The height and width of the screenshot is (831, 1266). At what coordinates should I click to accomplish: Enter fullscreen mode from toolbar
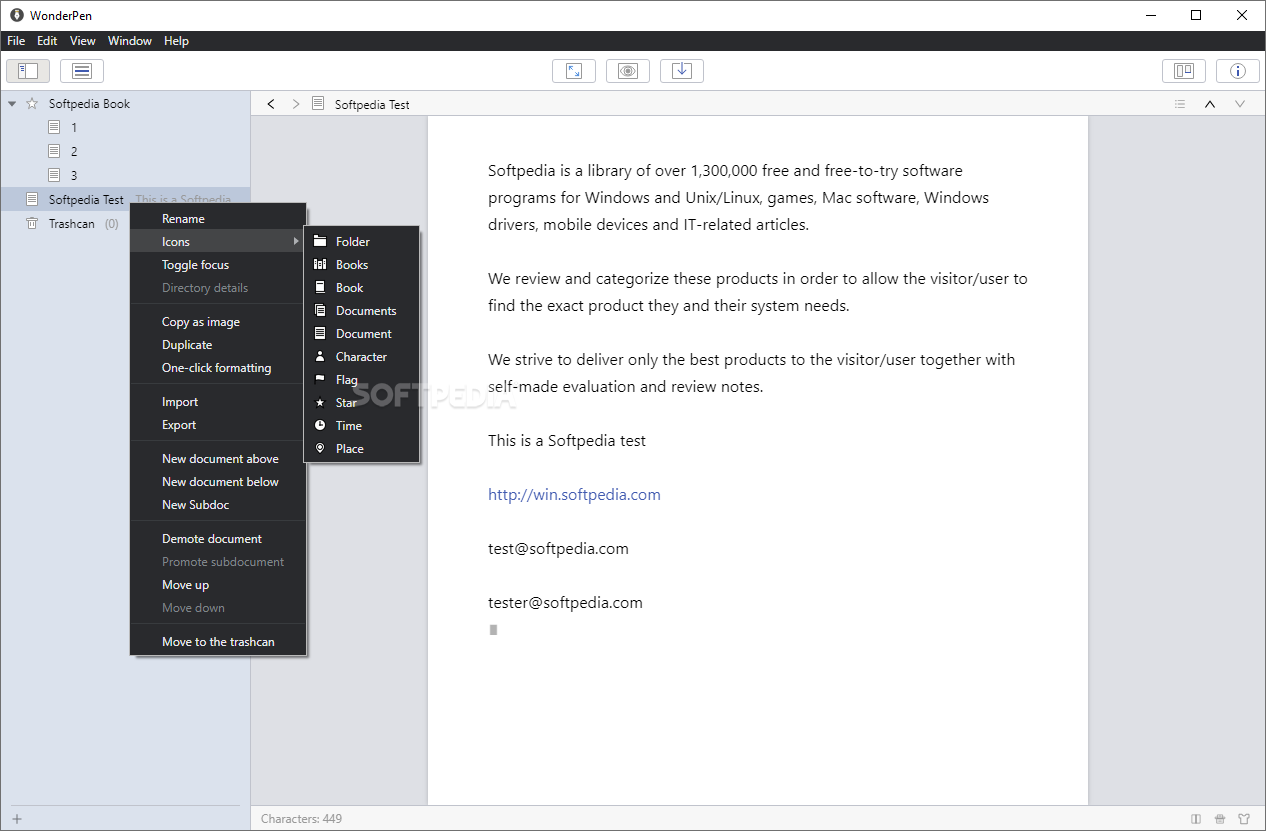[574, 71]
